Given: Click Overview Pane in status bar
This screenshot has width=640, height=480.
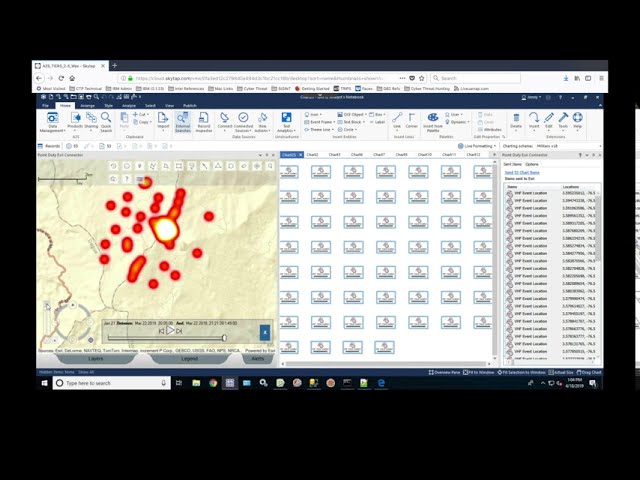Looking at the screenshot, I should pos(444,372).
